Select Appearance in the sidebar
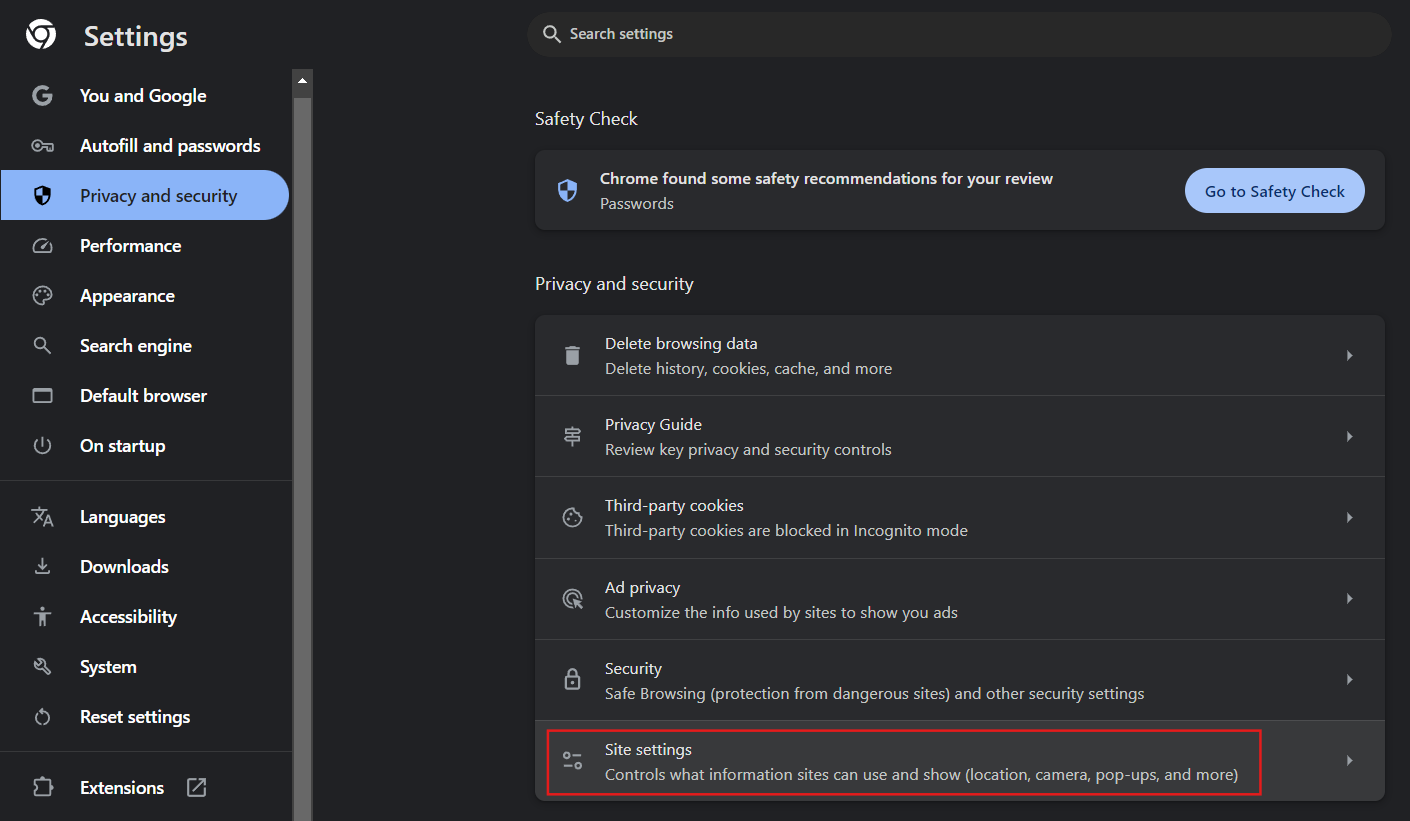The width and height of the screenshot is (1410, 821). tap(127, 296)
